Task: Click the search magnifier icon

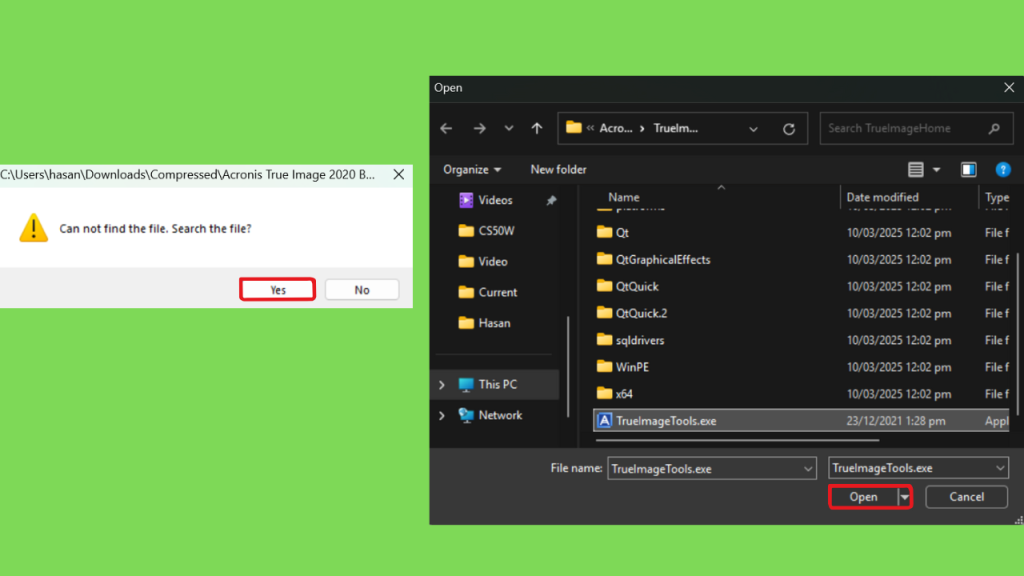Action: [x=995, y=129]
